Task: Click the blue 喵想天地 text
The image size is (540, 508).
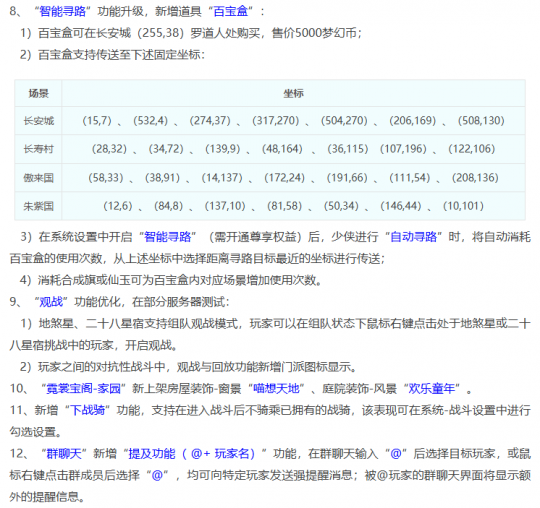Action: tap(276, 388)
